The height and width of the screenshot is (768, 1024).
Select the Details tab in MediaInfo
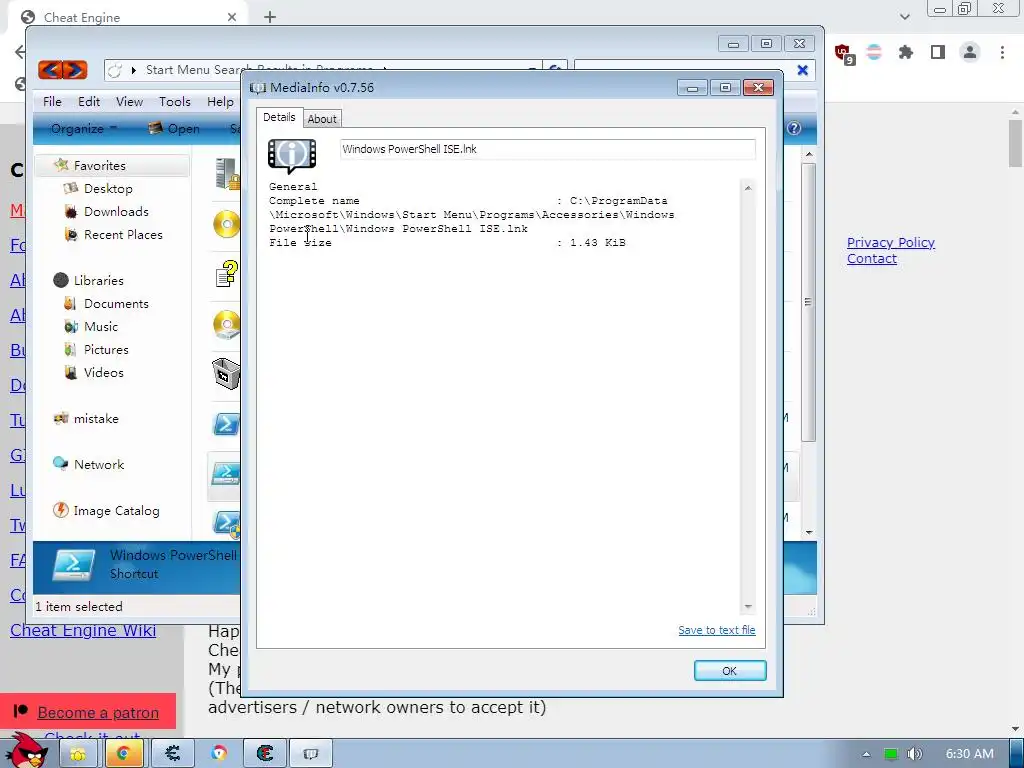[280, 118]
